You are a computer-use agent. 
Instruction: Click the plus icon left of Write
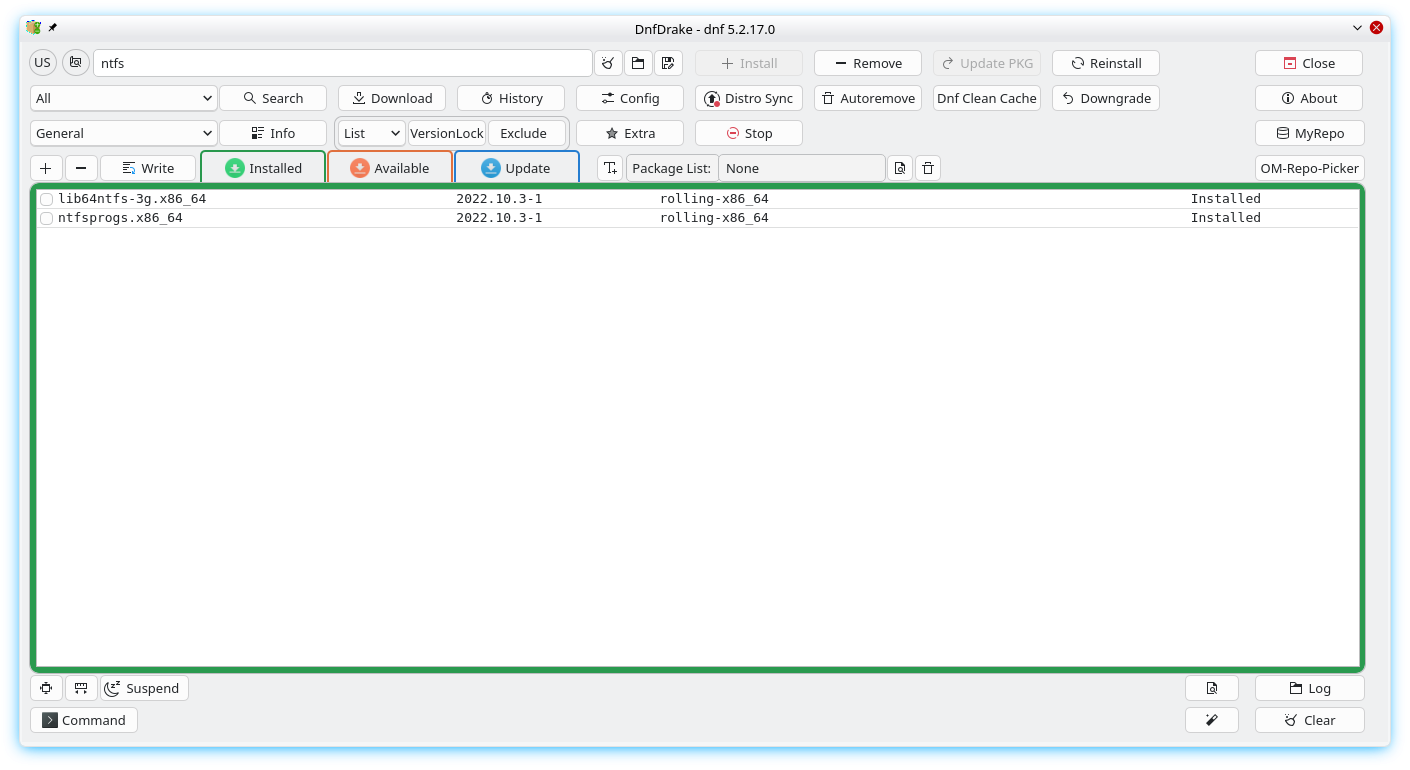click(x=46, y=168)
